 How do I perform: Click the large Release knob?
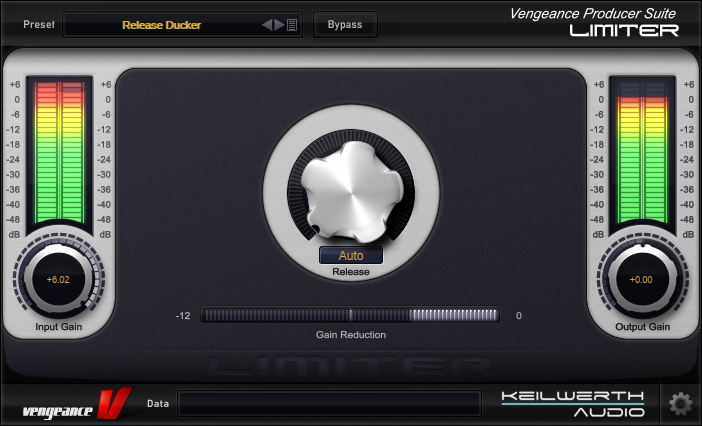pos(351,185)
